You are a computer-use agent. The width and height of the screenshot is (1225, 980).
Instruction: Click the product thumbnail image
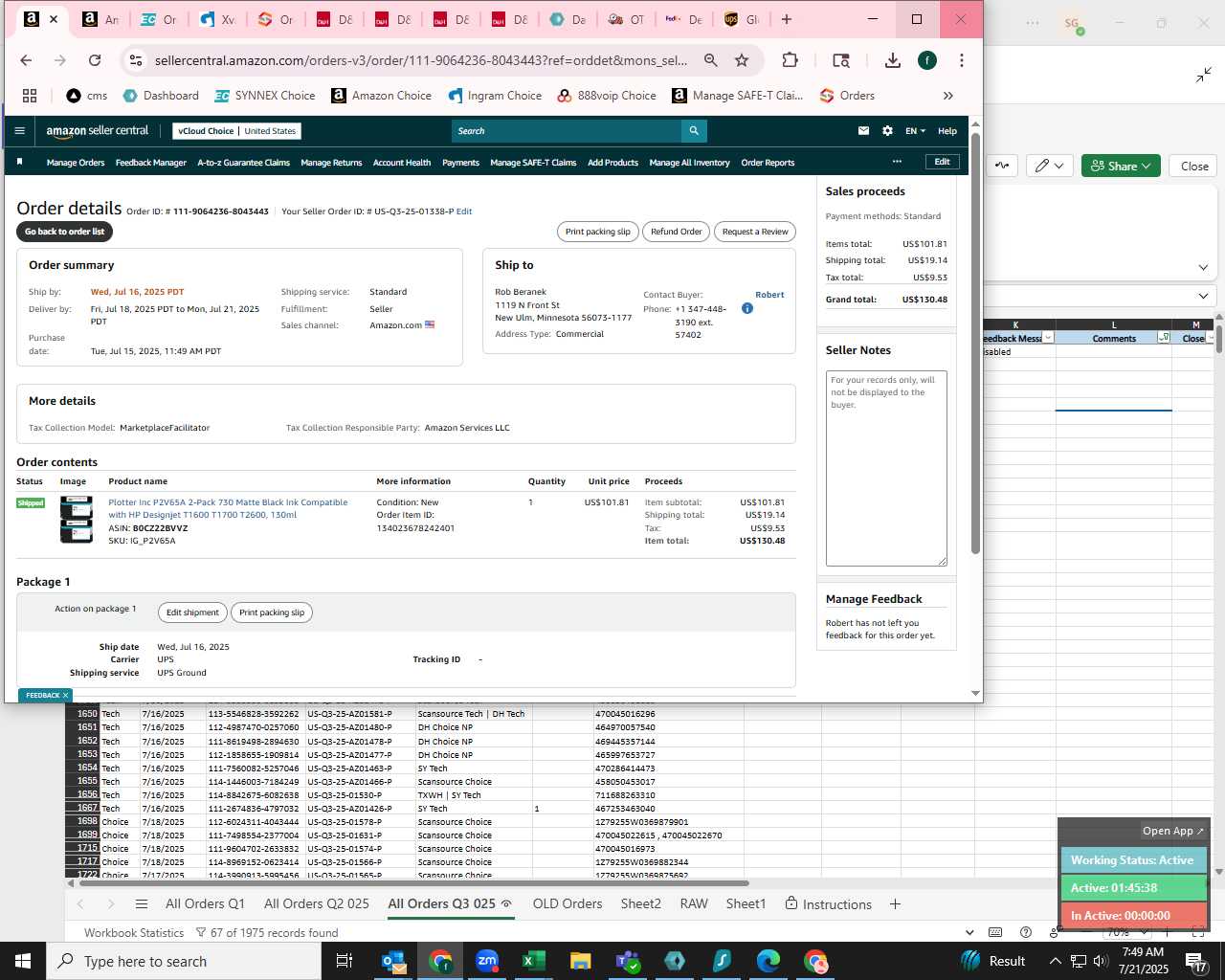tap(77, 520)
